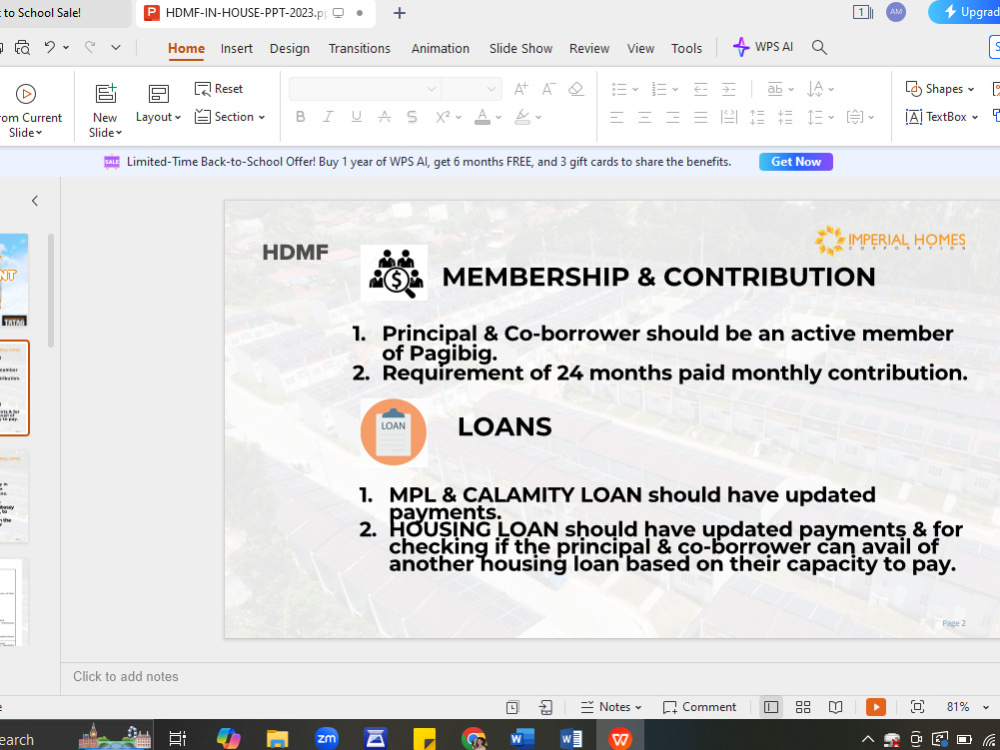Click the Increase Font Size icon
This screenshot has width=1000, height=750.
pyautogui.click(x=520, y=89)
